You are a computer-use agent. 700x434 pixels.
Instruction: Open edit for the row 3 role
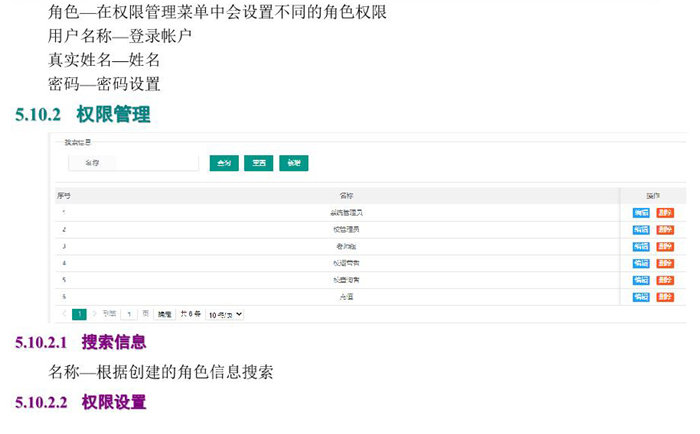641,246
